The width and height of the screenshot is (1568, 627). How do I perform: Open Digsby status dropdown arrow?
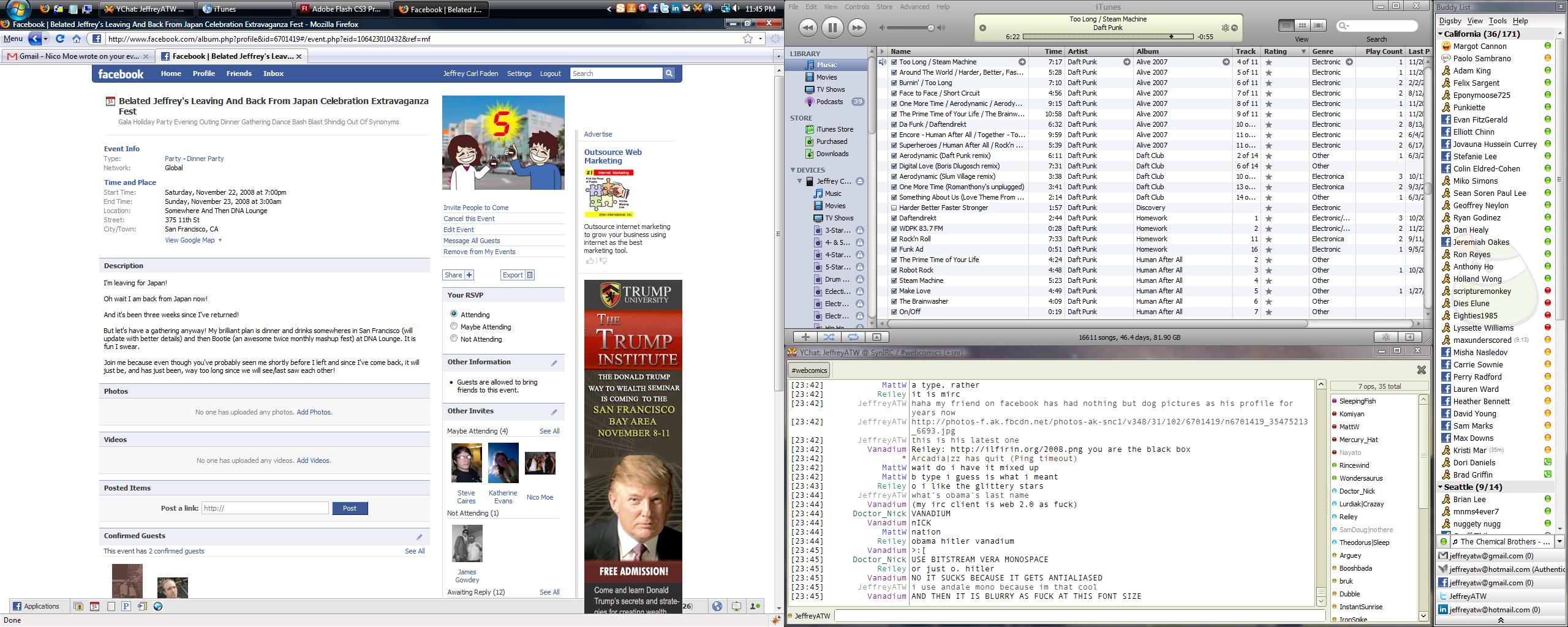(x=1559, y=541)
